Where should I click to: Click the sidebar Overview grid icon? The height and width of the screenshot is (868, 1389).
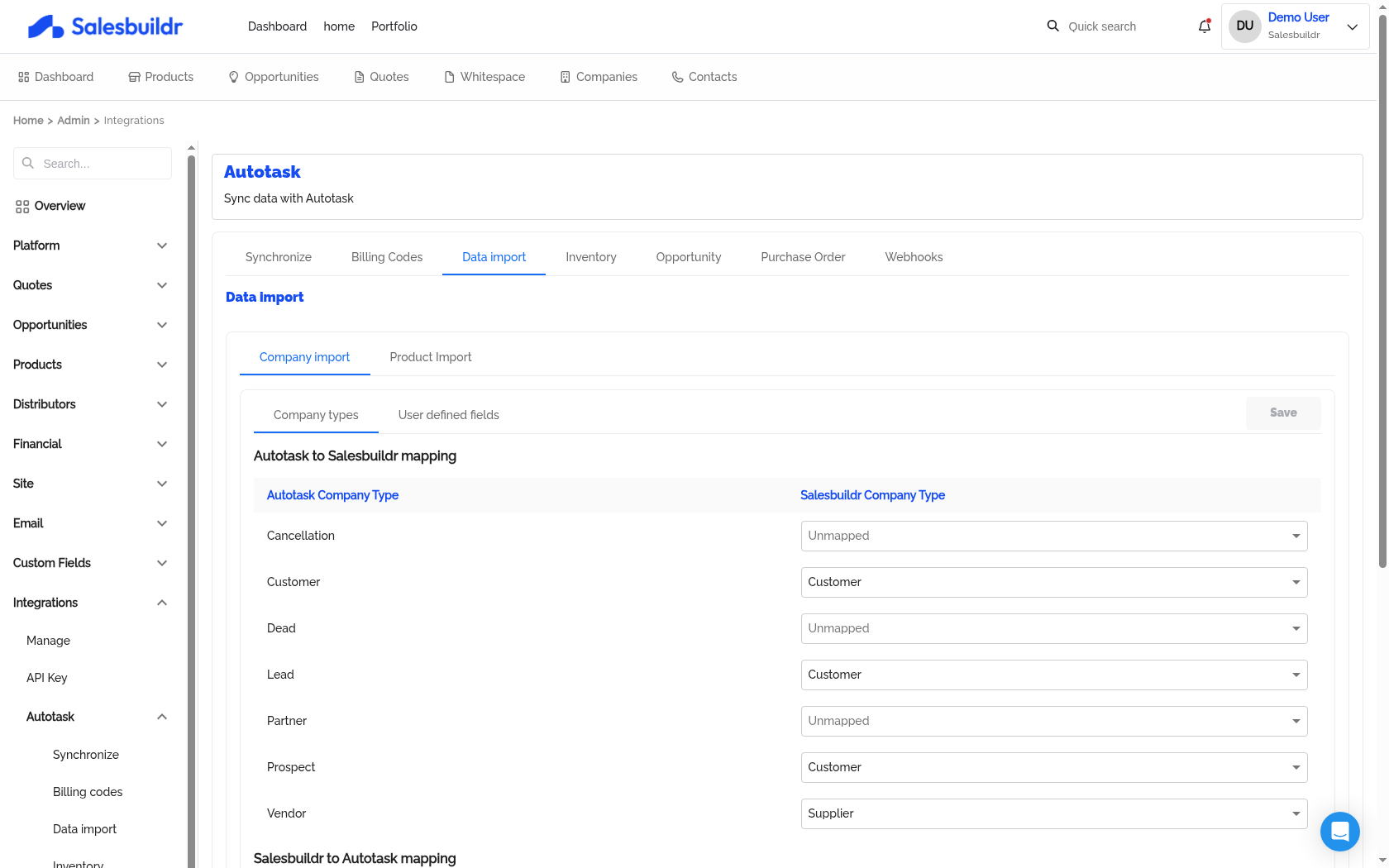click(x=22, y=207)
